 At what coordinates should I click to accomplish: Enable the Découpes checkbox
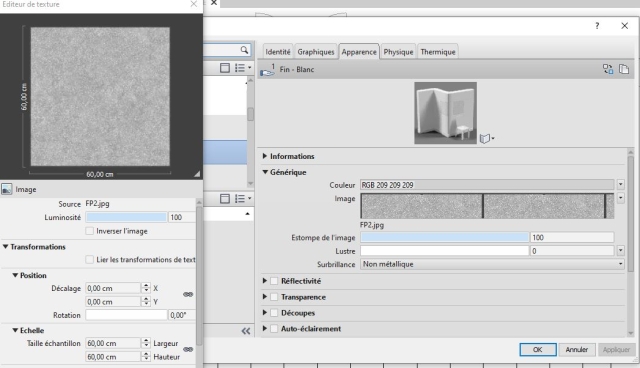274,313
